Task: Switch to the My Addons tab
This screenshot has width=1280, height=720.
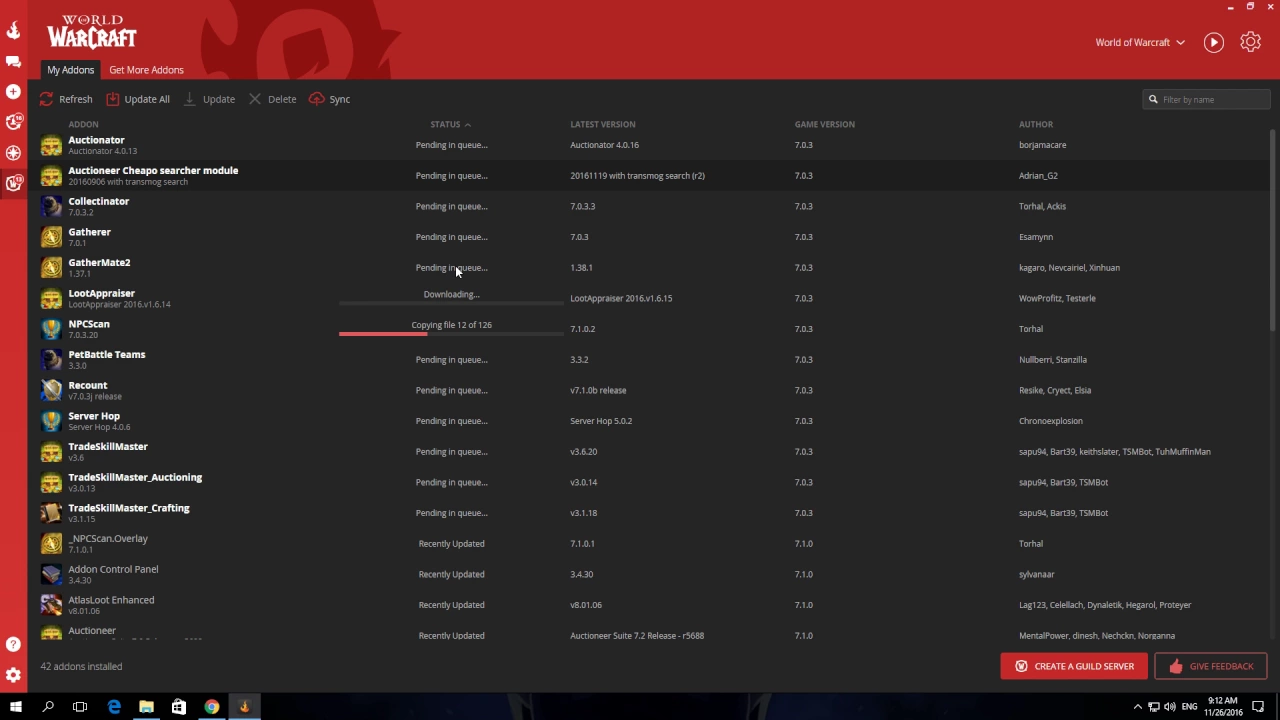Action: pyautogui.click(x=70, y=70)
